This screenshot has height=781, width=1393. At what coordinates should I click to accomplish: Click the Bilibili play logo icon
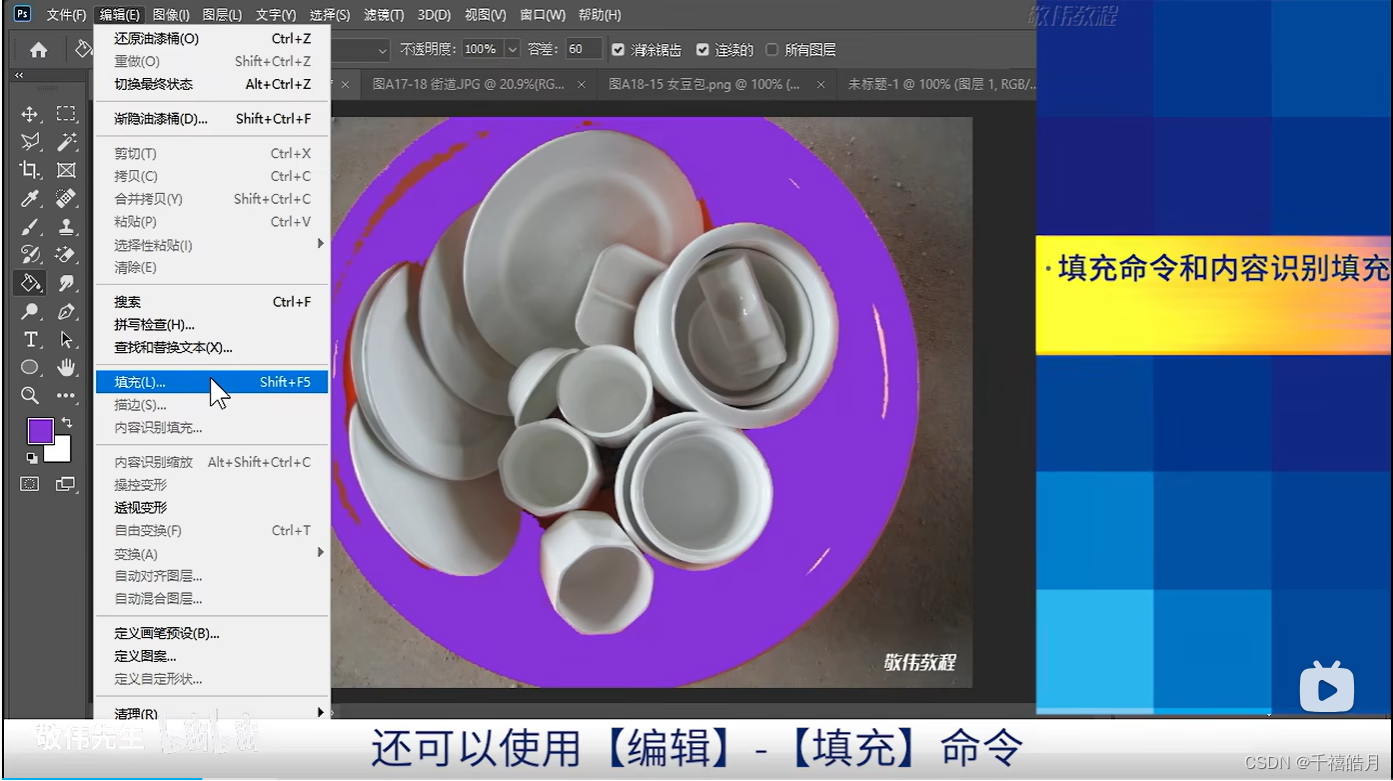click(1327, 686)
